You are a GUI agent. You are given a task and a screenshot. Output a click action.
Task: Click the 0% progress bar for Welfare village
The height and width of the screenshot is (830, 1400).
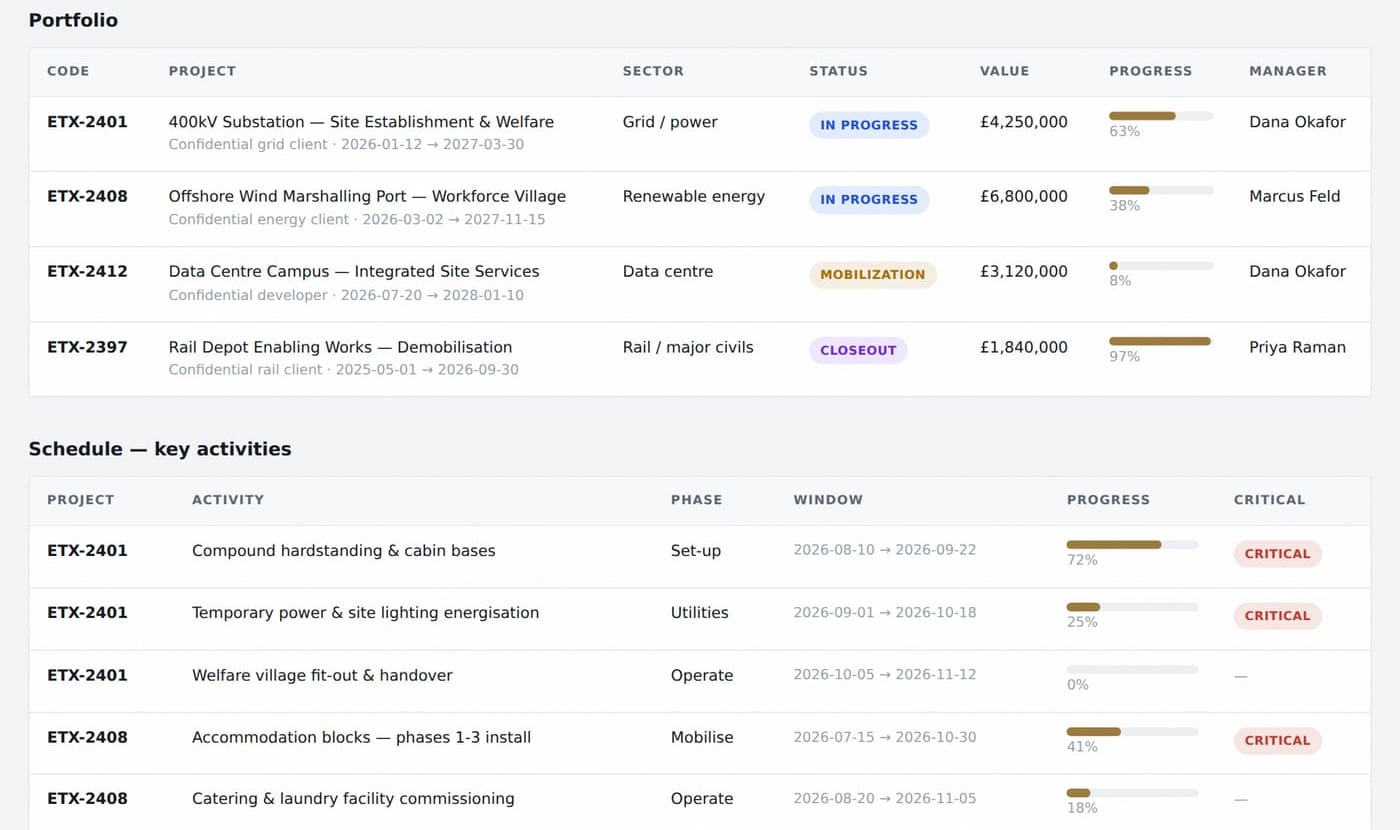1132,669
